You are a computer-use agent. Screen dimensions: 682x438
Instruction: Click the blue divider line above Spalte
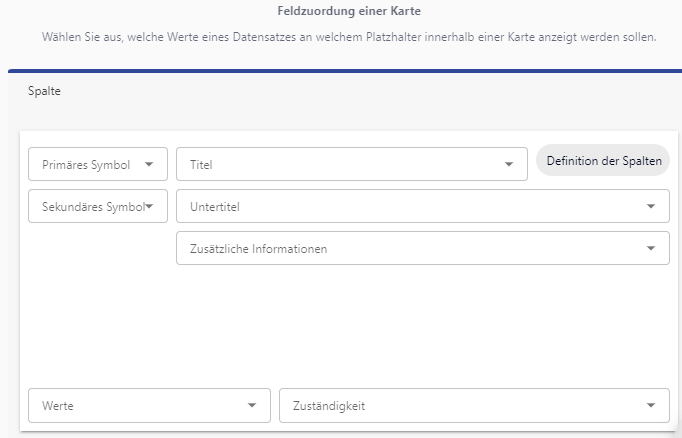[345, 71]
